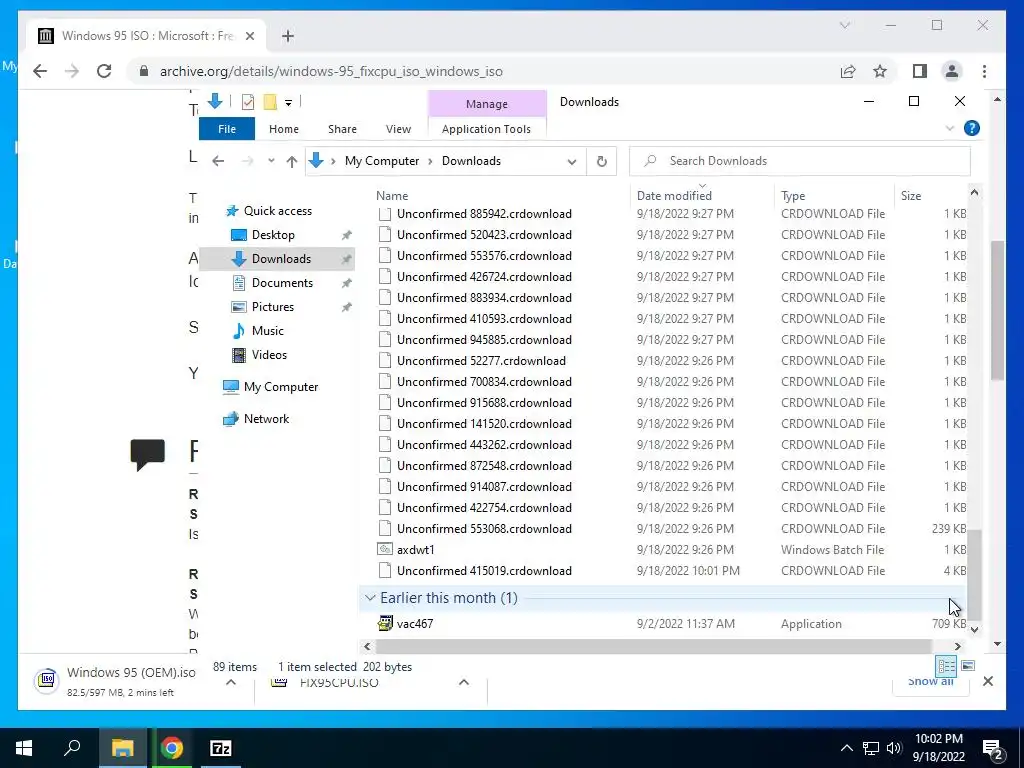1024x768 pixels.
Task: Select the axdwt1 batch file
Action: 415,550
